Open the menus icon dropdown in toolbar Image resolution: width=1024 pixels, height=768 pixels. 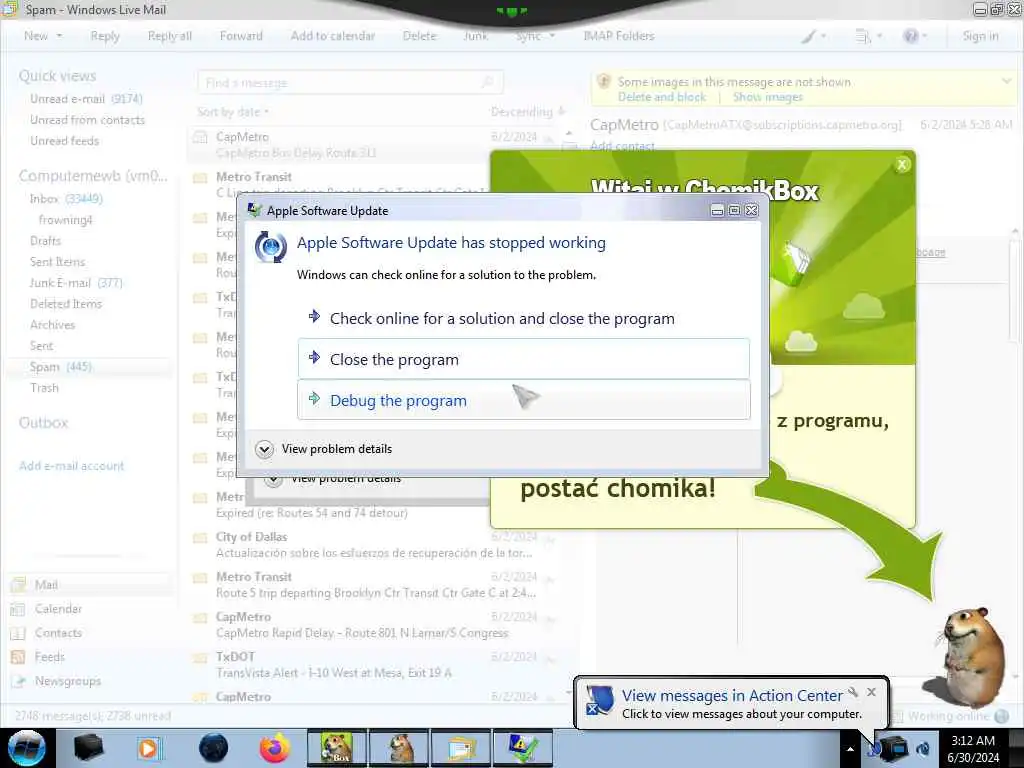coord(869,37)
